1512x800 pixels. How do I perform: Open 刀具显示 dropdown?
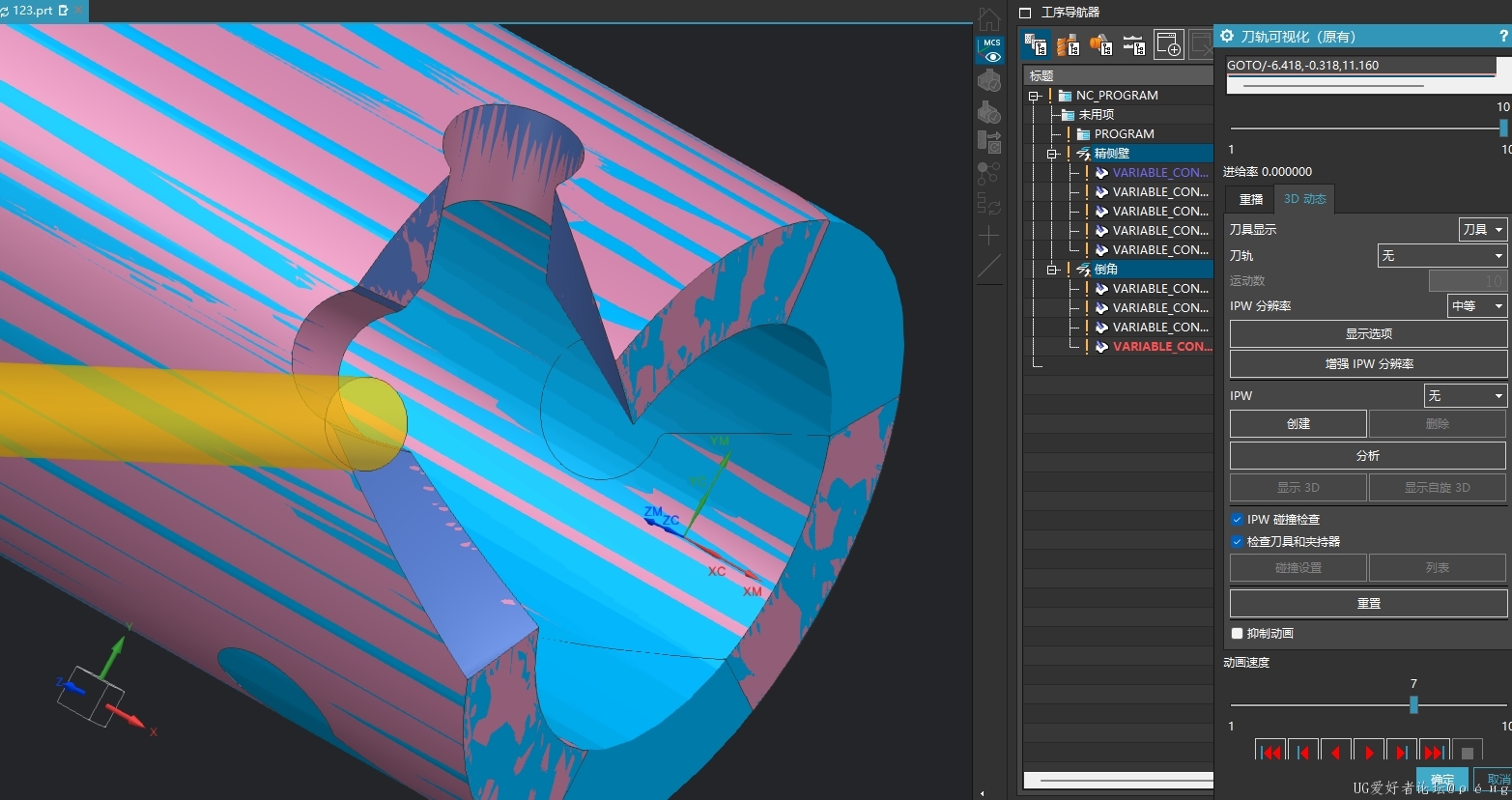click(1483, 229)
